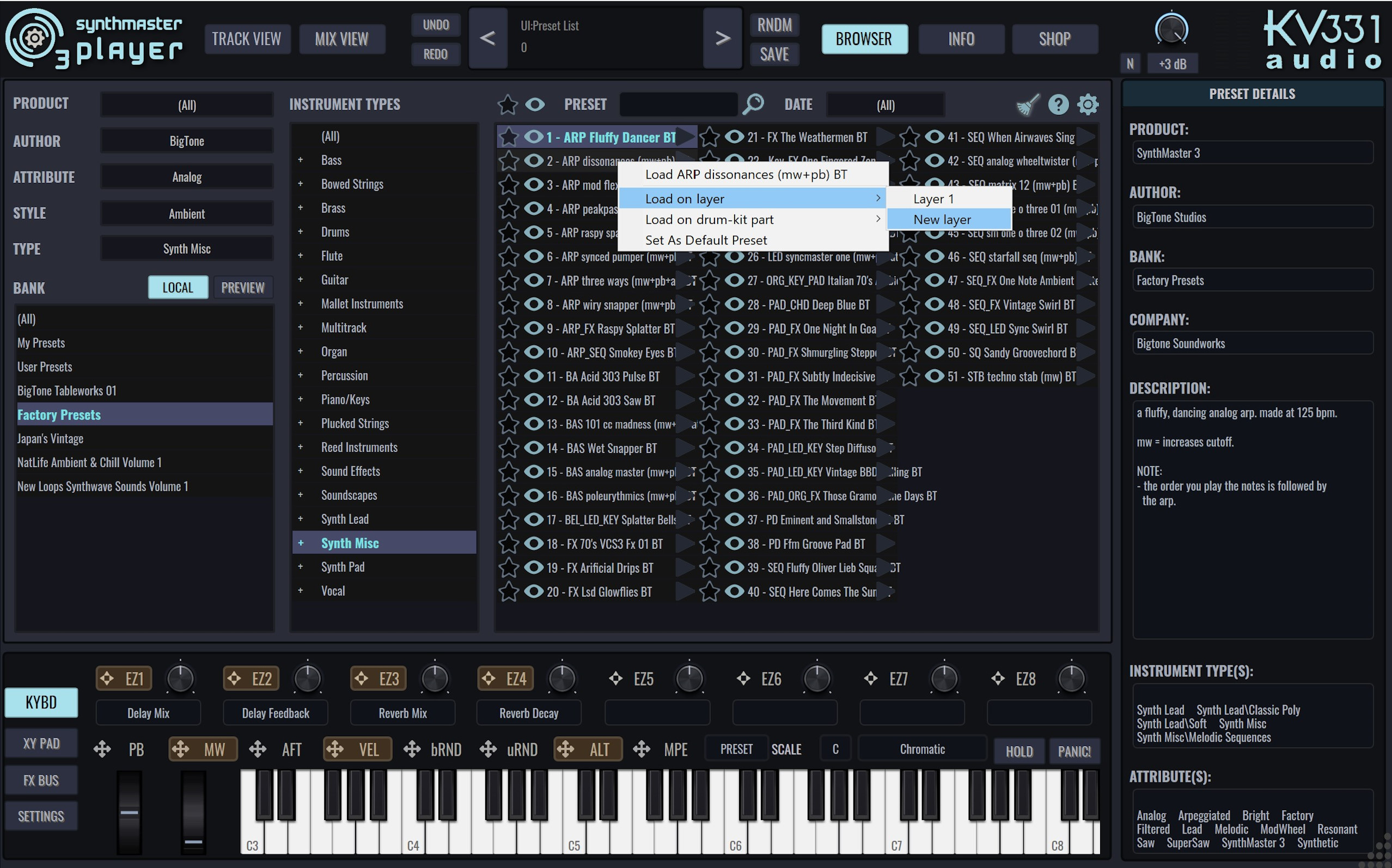Open the Chromatic scale dropdown
Viewport: 1392px width, 868px height.
(922, 749)
